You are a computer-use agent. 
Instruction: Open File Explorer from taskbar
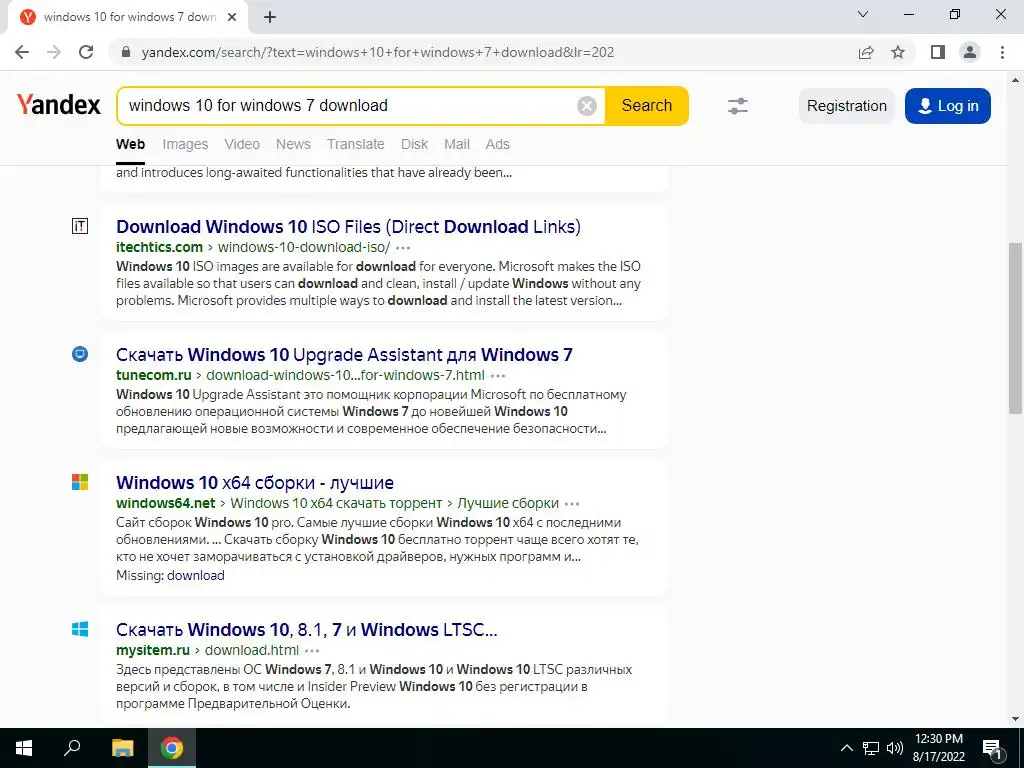pos(122,748)
